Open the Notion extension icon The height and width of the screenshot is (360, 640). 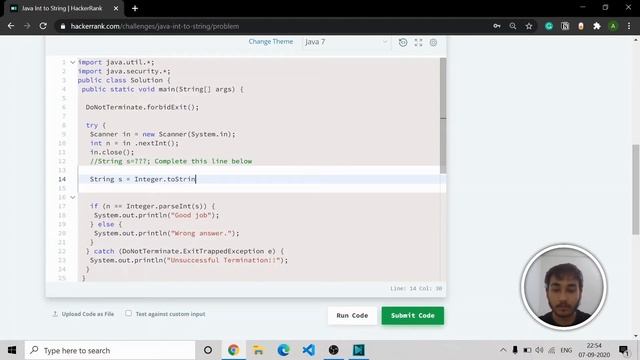click(x=565, y=26)
